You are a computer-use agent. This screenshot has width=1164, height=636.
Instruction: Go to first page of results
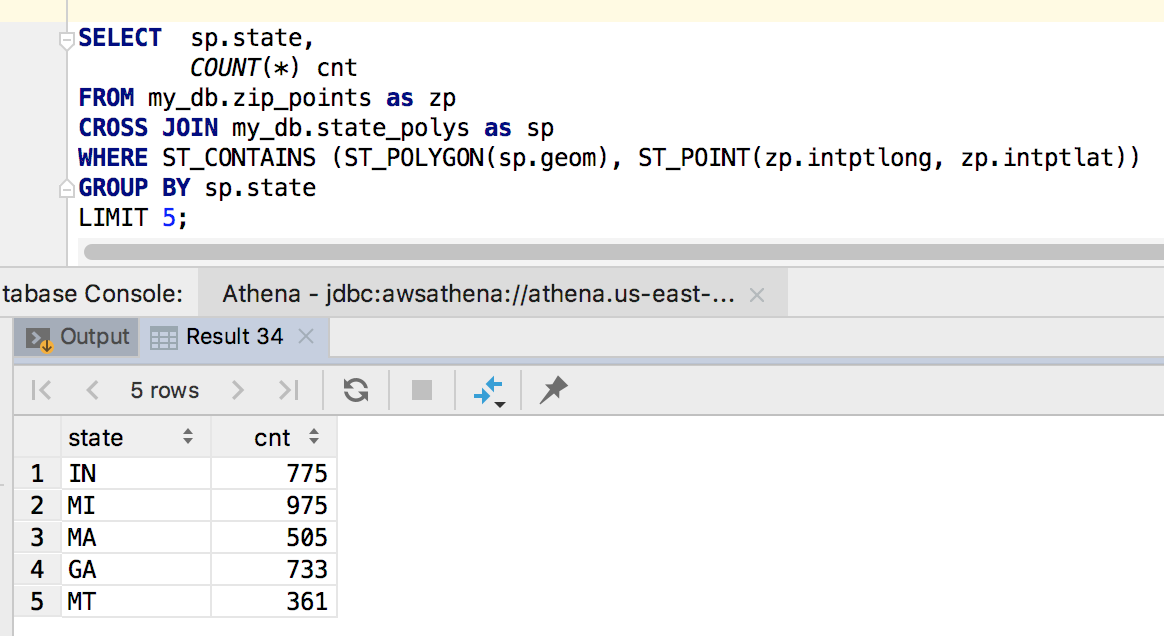coord(42,390)
